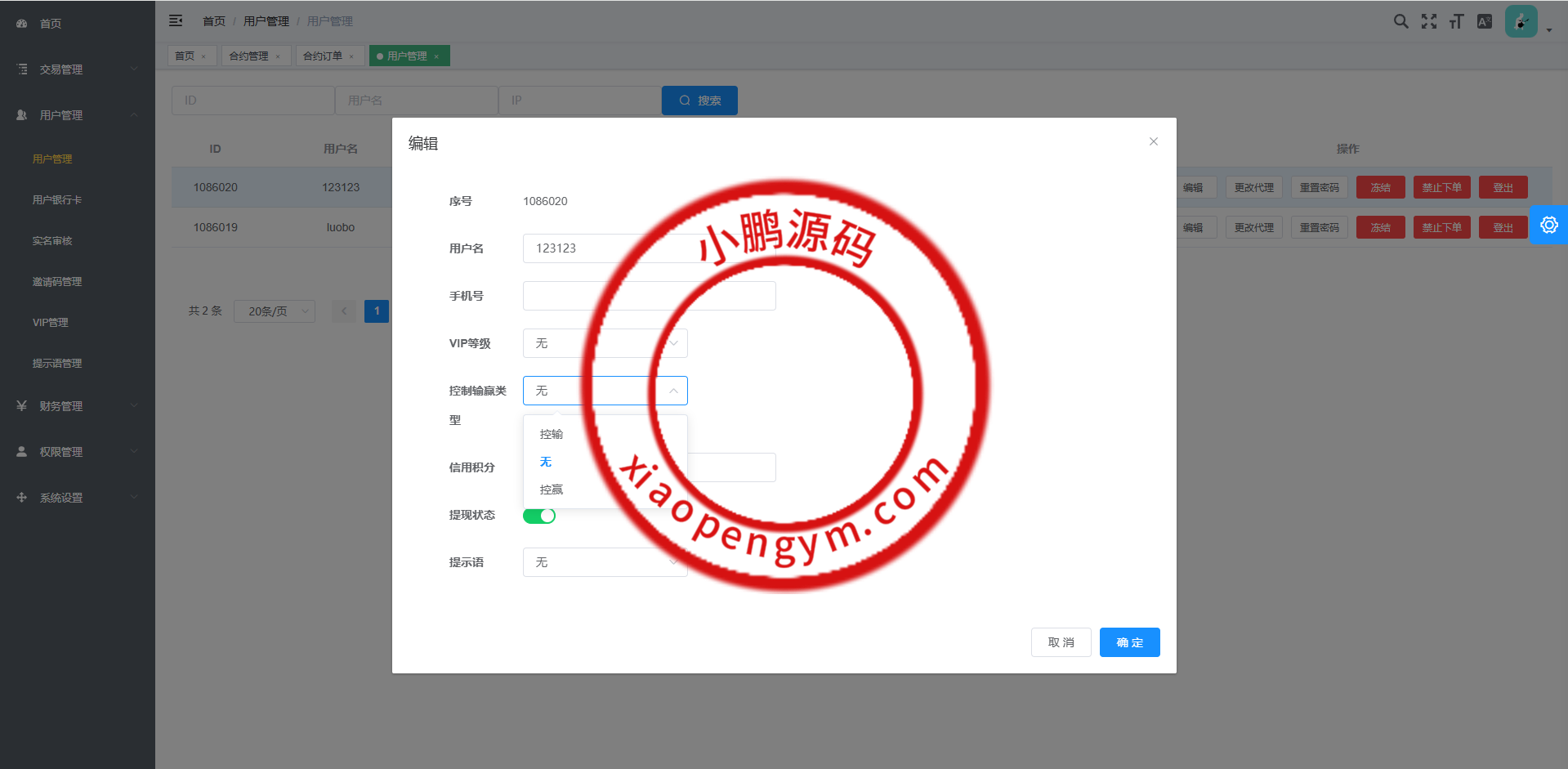Open the language switcher icon
The image size is (1568, 769).
pos(1485,21)
